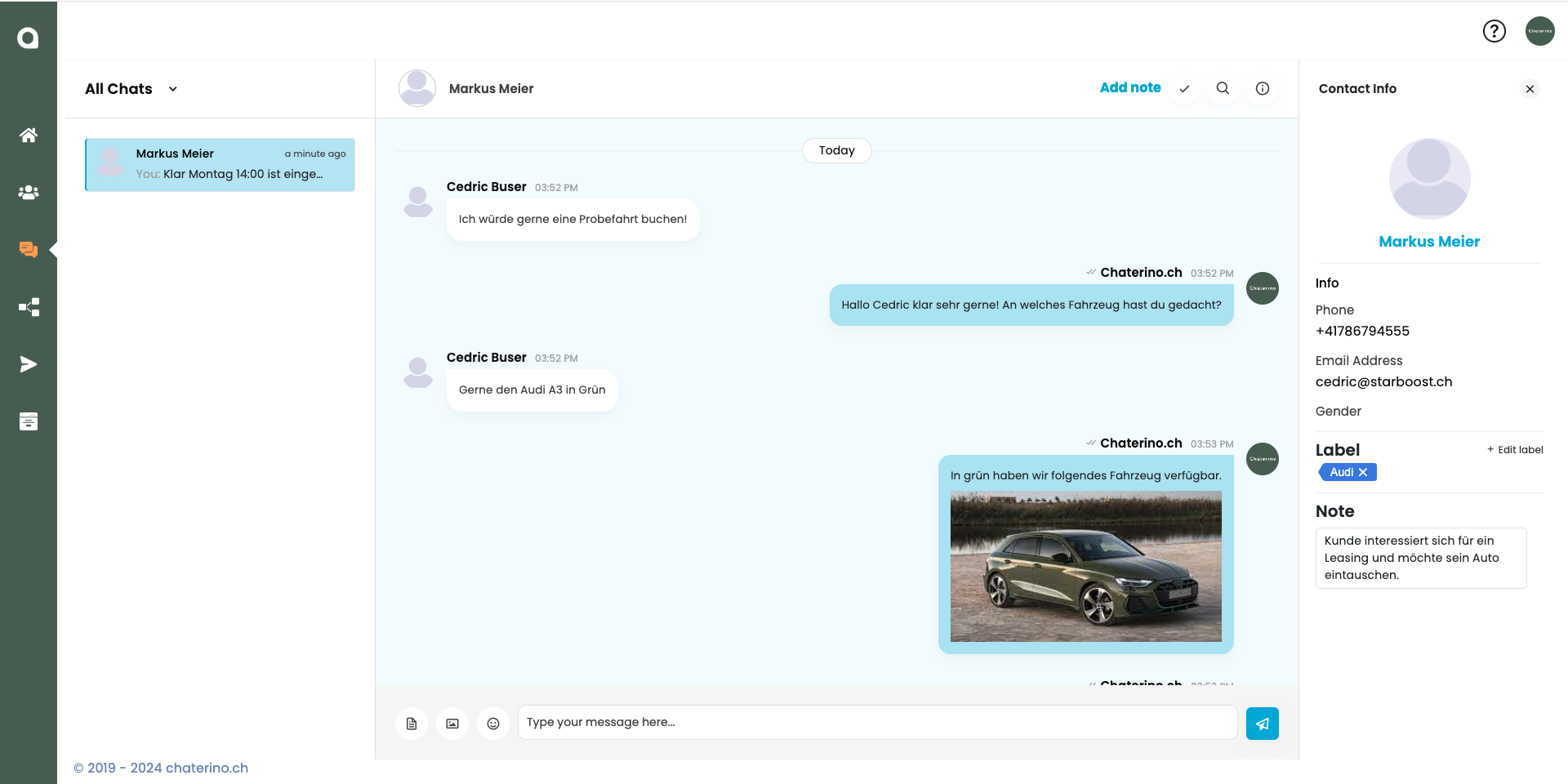The width and height of the screenshot is (1568, 784).
Task: Click the Add note link
Action: (x=1129, y=87)
